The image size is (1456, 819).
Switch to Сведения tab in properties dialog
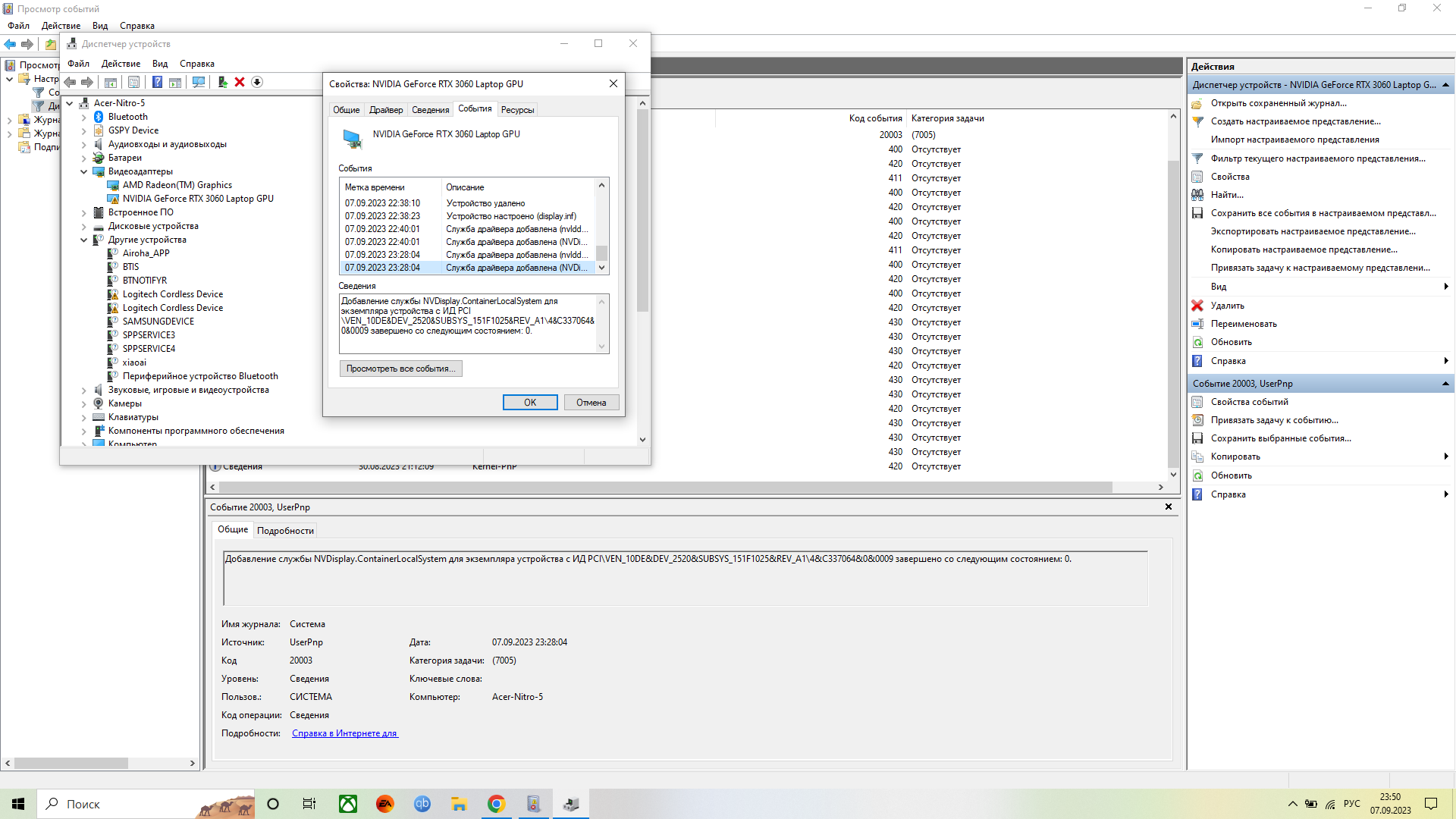tap(430, 110)
